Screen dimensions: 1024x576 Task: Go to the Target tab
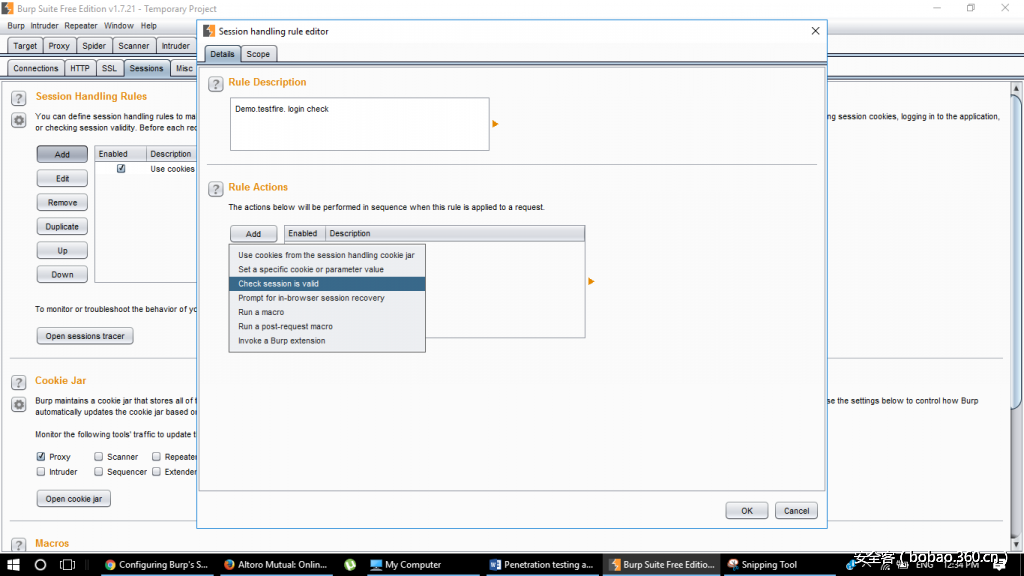pos(25,46)
